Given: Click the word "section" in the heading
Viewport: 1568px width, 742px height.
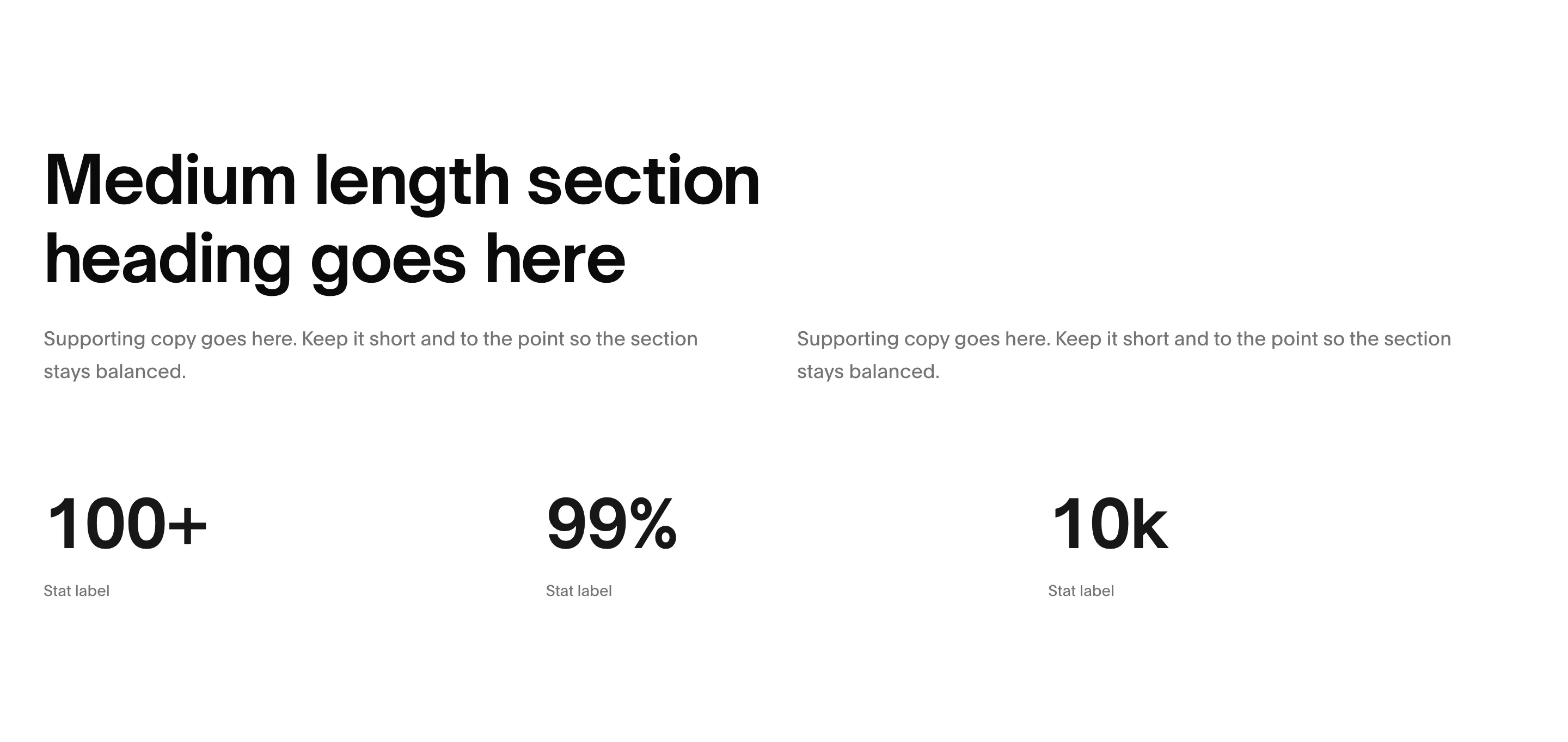Looking at the screenshot, I should 644,181.
